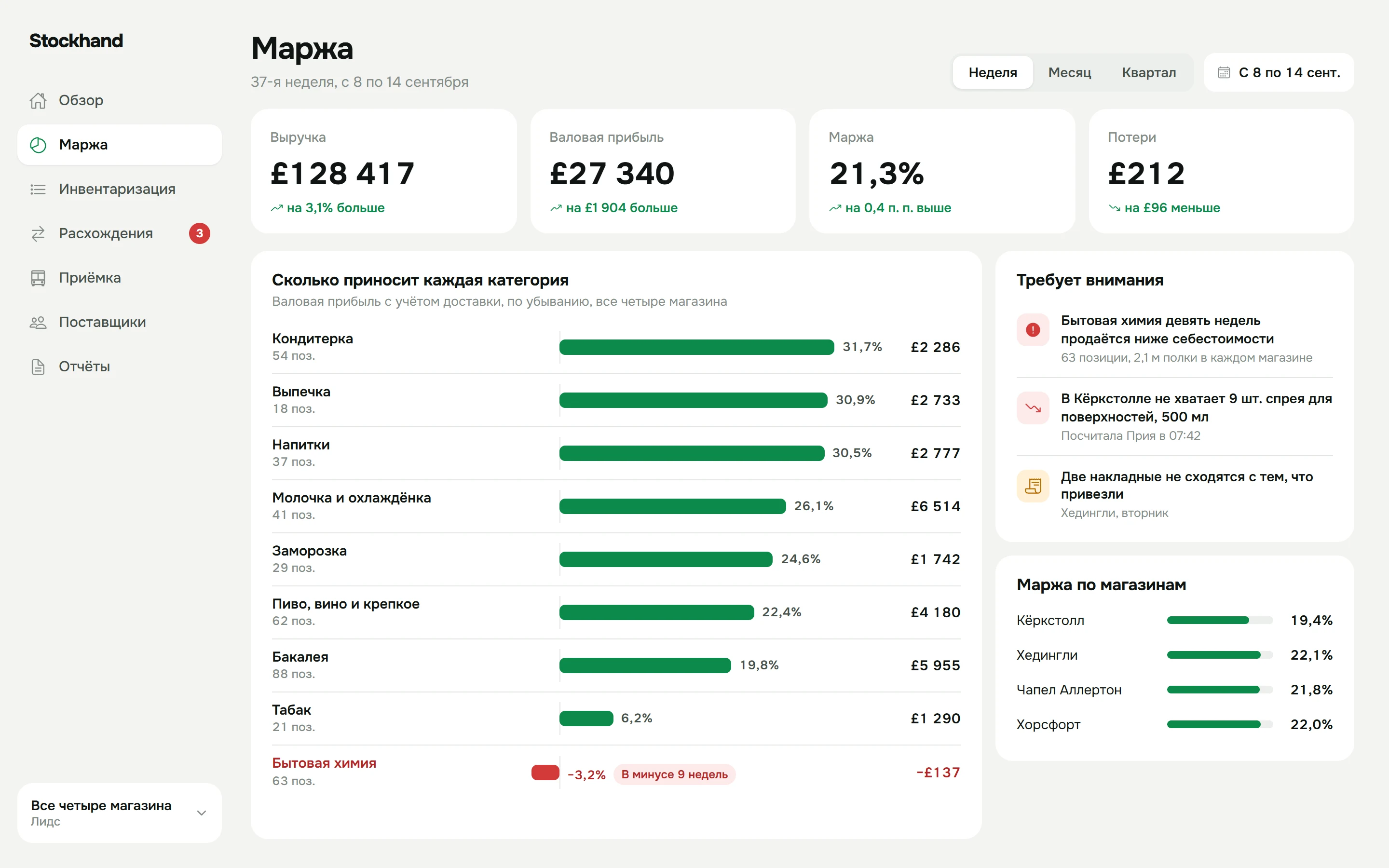Click the calendar icon in date picker
Screen dimensions: 1389x868
tap(1224, 73)
